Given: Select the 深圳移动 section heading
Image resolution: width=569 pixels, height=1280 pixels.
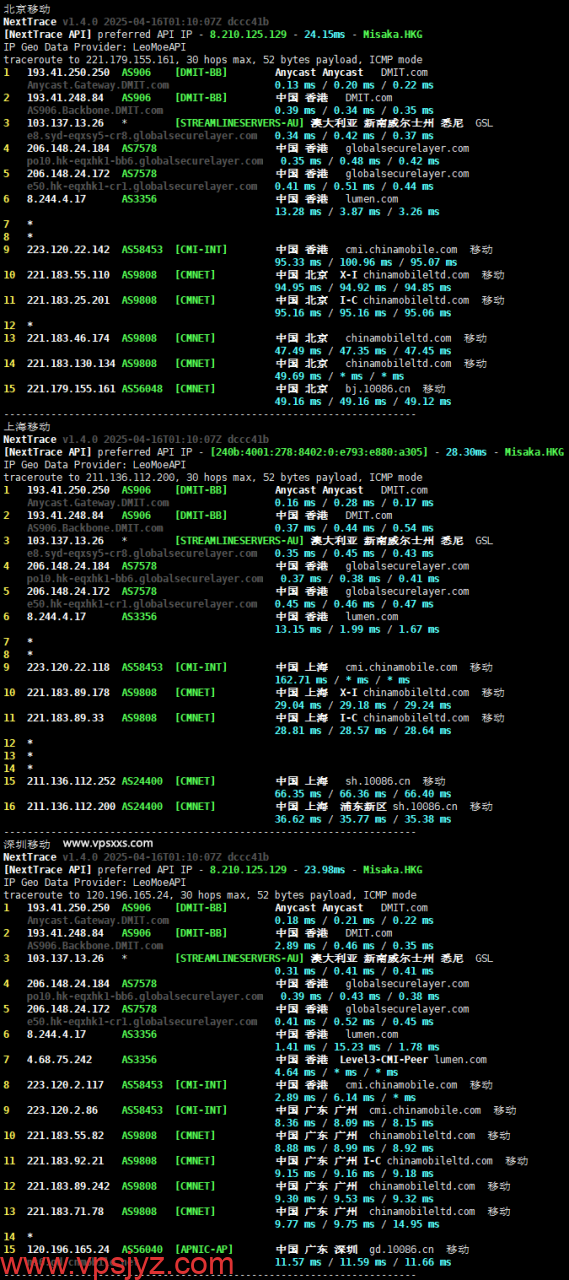Looking at the screenshot, I should 27,844.
